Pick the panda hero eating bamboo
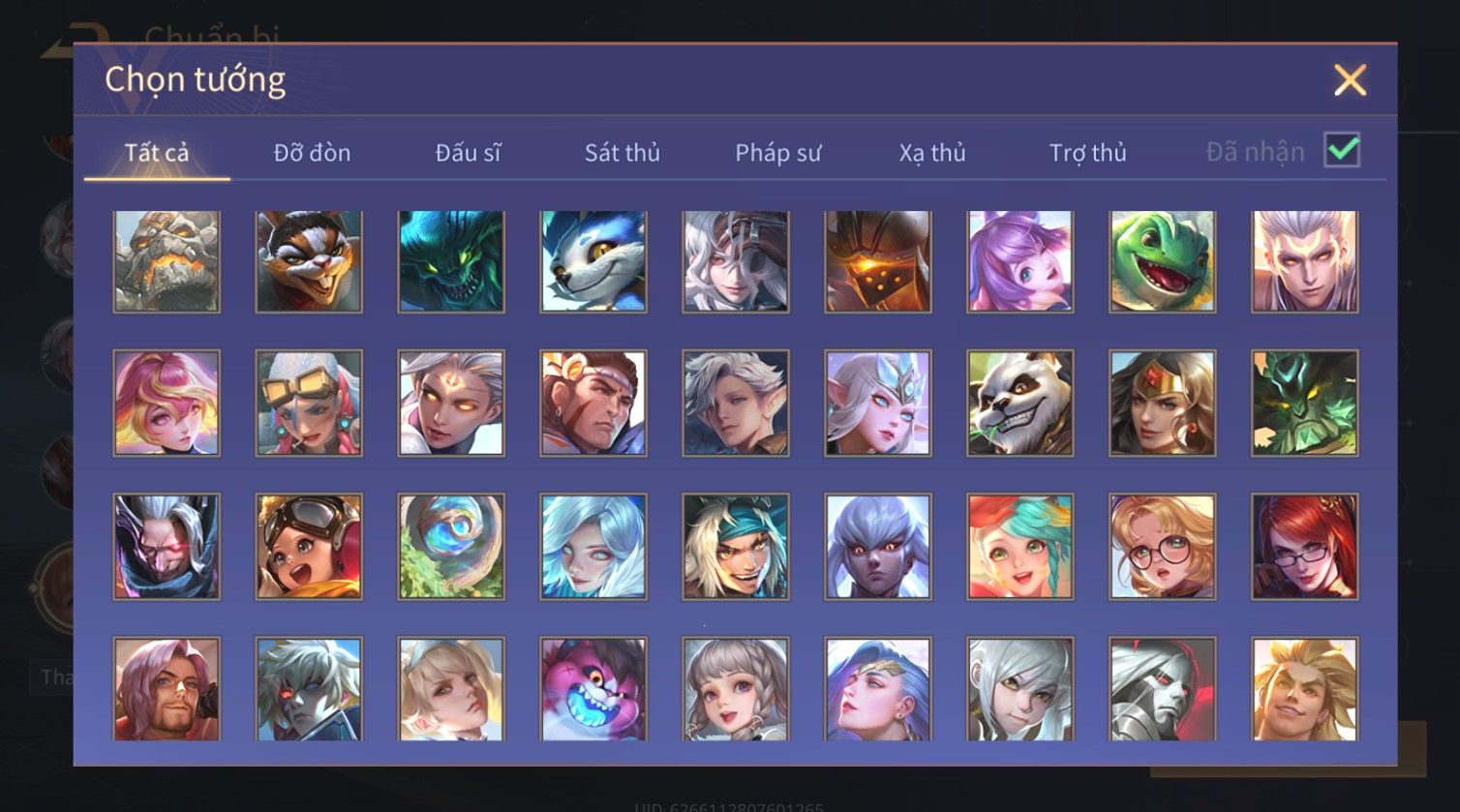Screen dimensions: 1460x812 [x=1020, y=404]
